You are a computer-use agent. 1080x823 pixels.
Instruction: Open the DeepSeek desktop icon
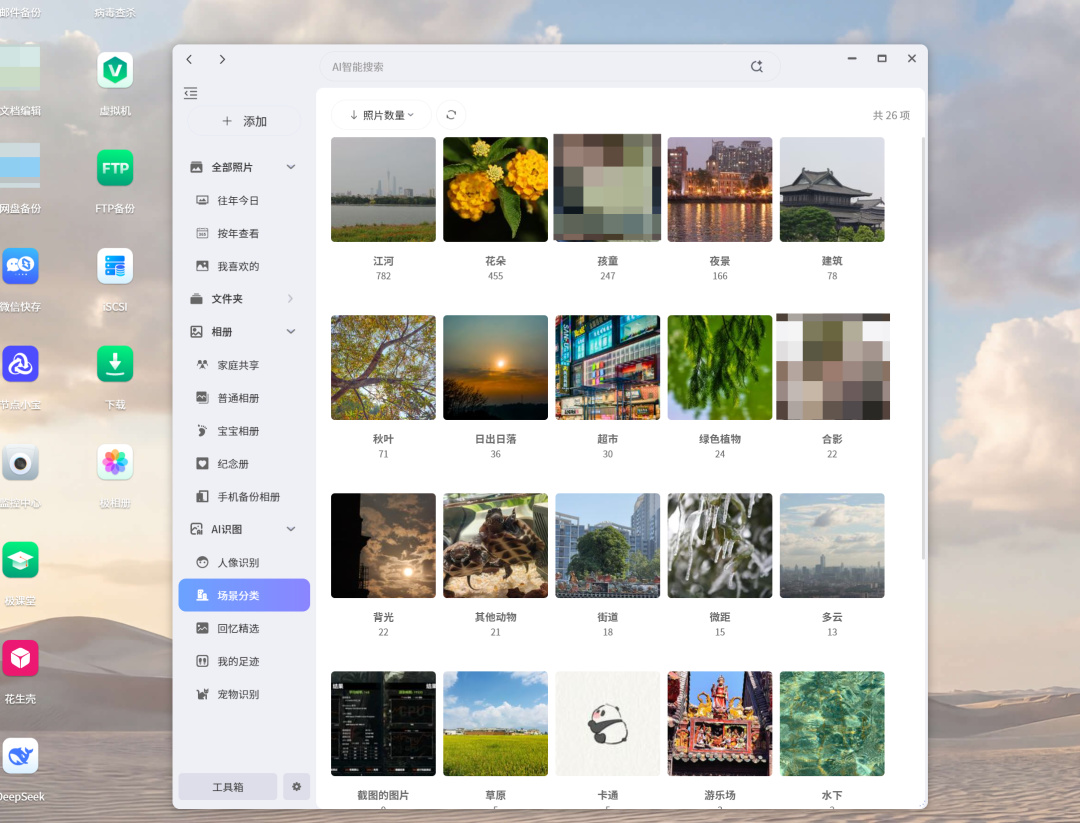pyautogui.click(x=20, y=756)
